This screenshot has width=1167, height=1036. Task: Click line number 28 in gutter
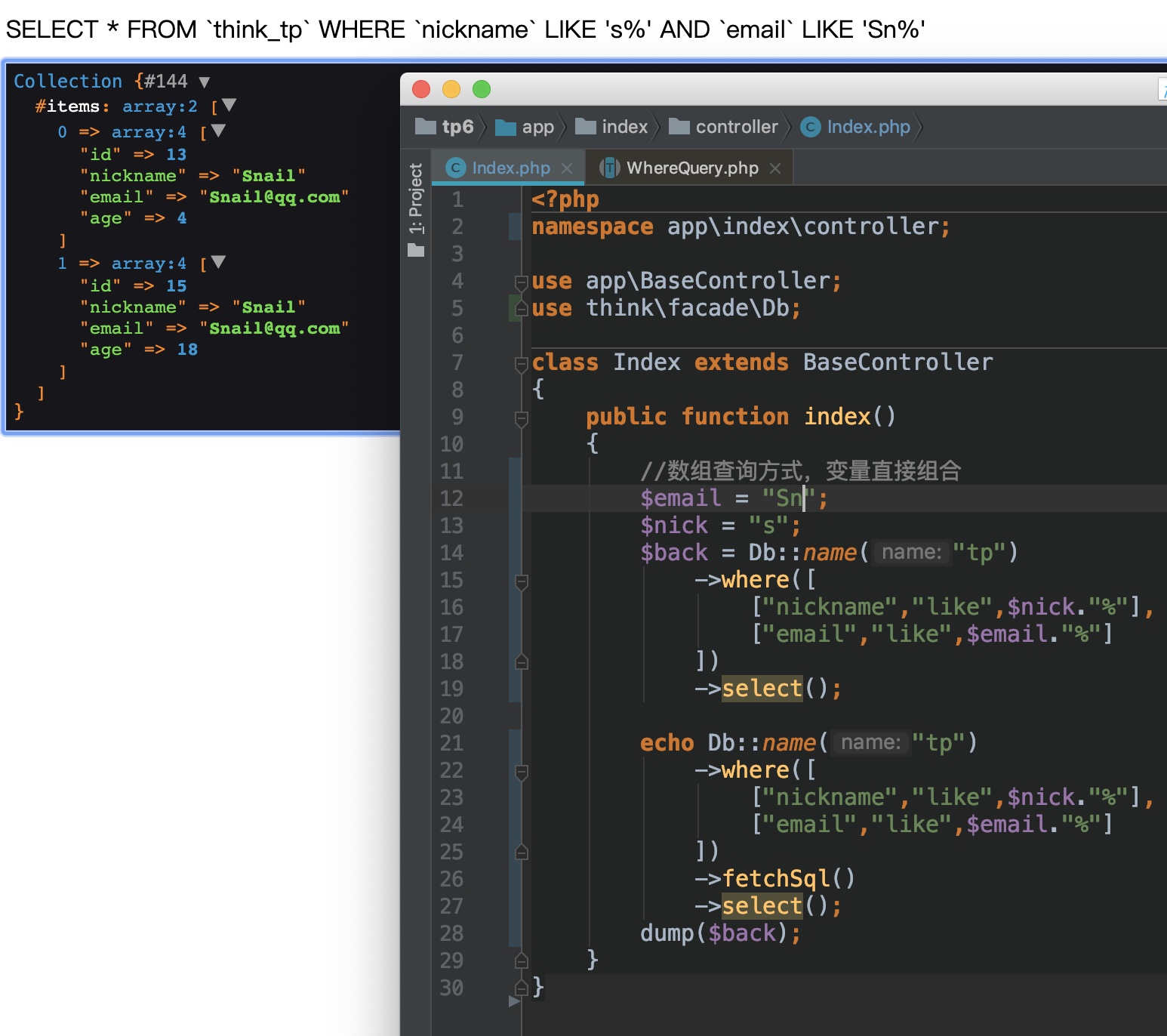(451, 933)
